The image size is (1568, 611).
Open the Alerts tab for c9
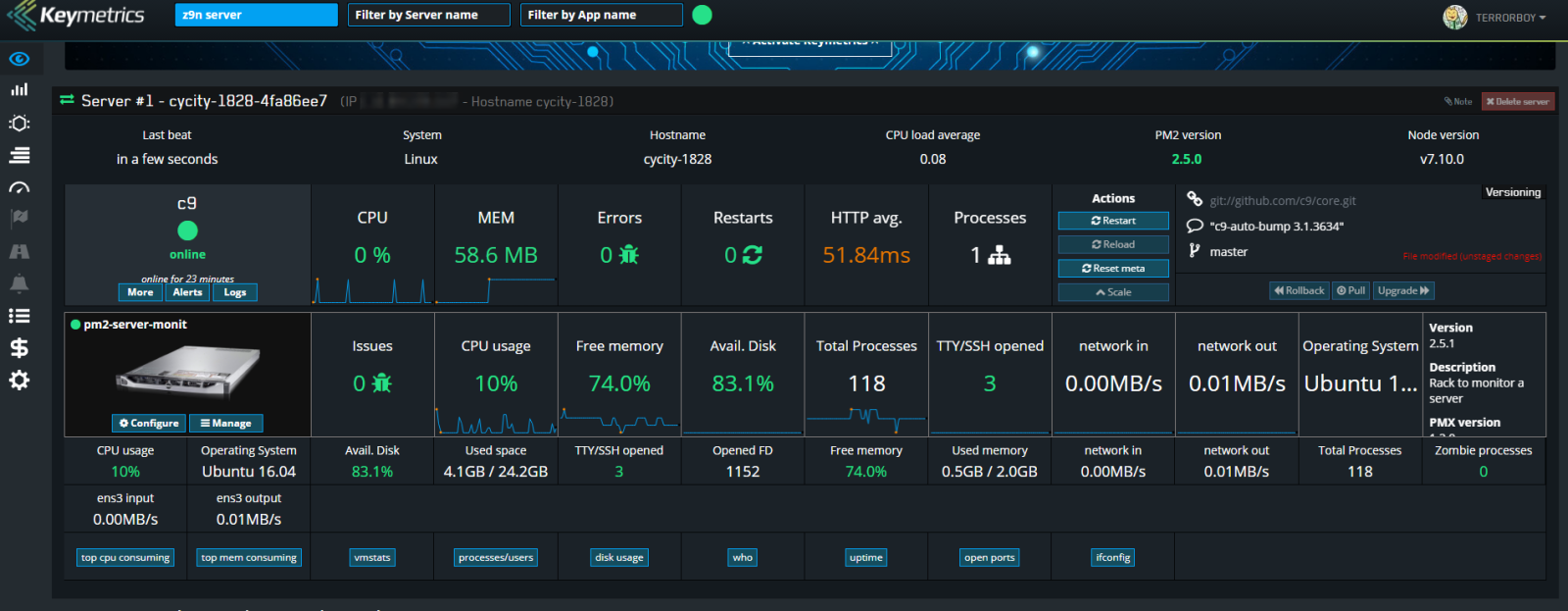pyautogui.click(x=187, y=292)
